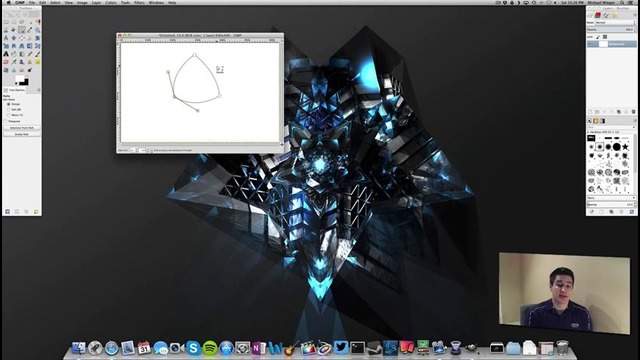Open Twitter from the Dock
Viewport: 640px width, 360px height.
coord(341,348)
